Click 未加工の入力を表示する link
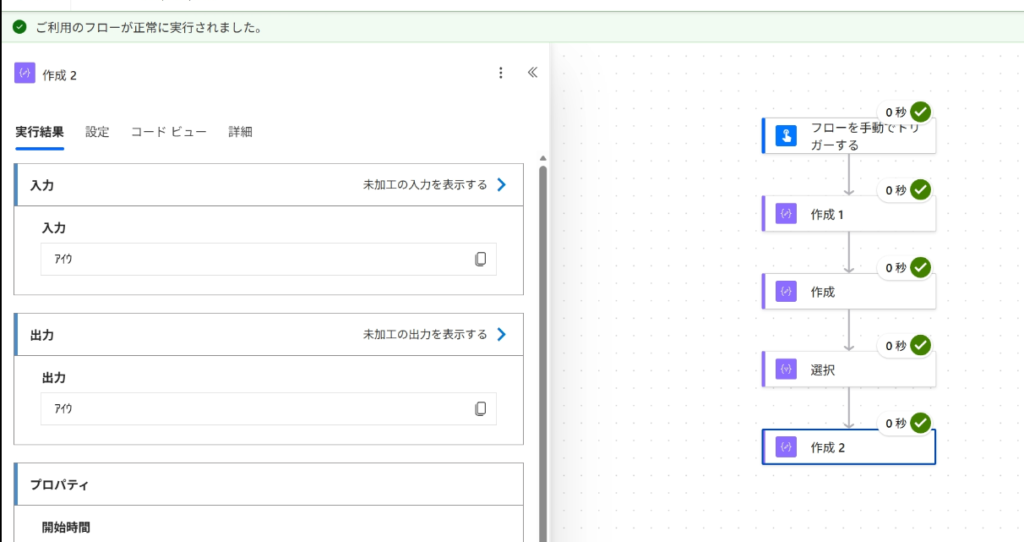Image resolution: width=1024 pixels, height=542 pixels. 425,185
